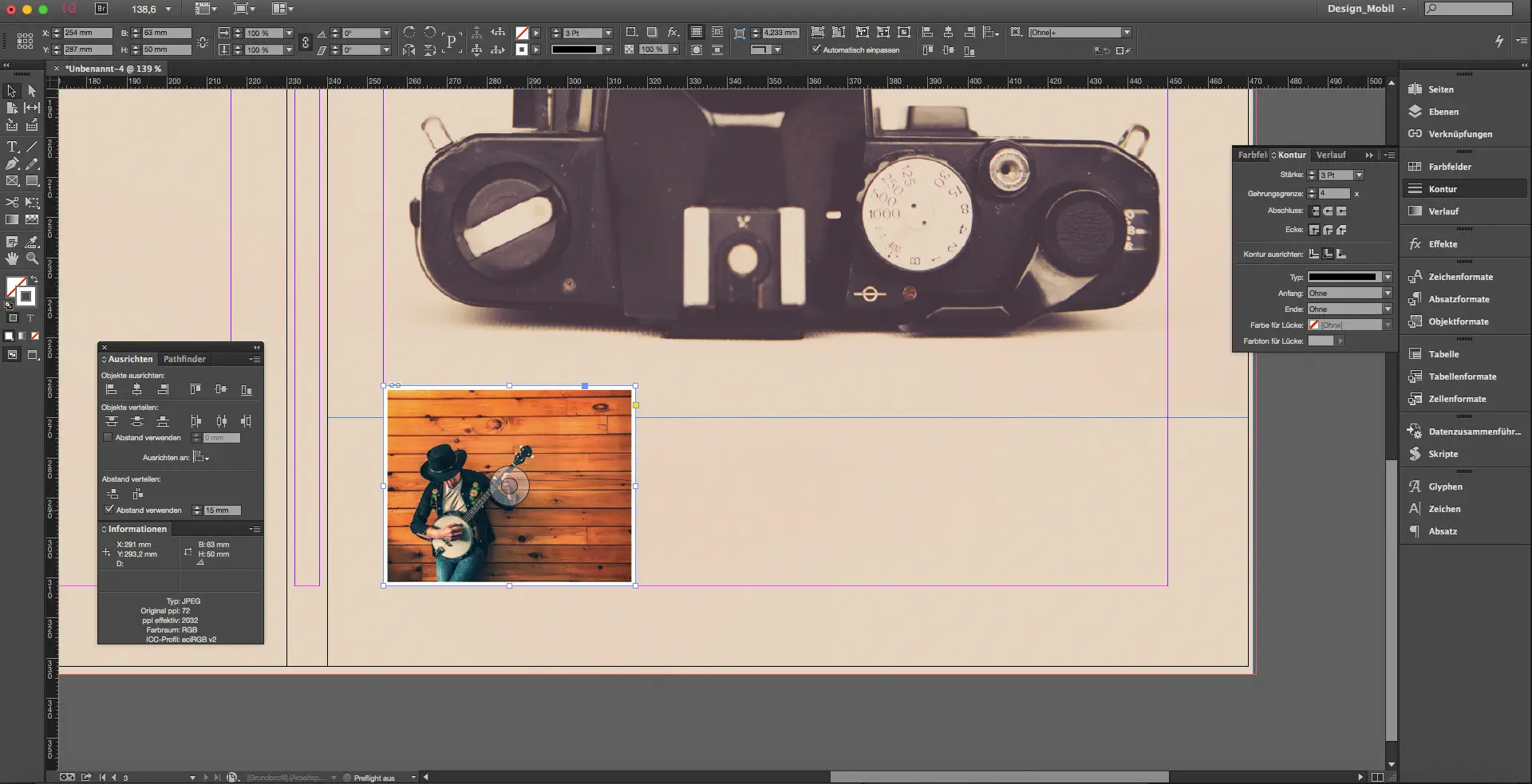Screen dimensions: 1532x784
Task: Enable Abstand verwenden under Objekte verteilen
Action: coord(108,438)
